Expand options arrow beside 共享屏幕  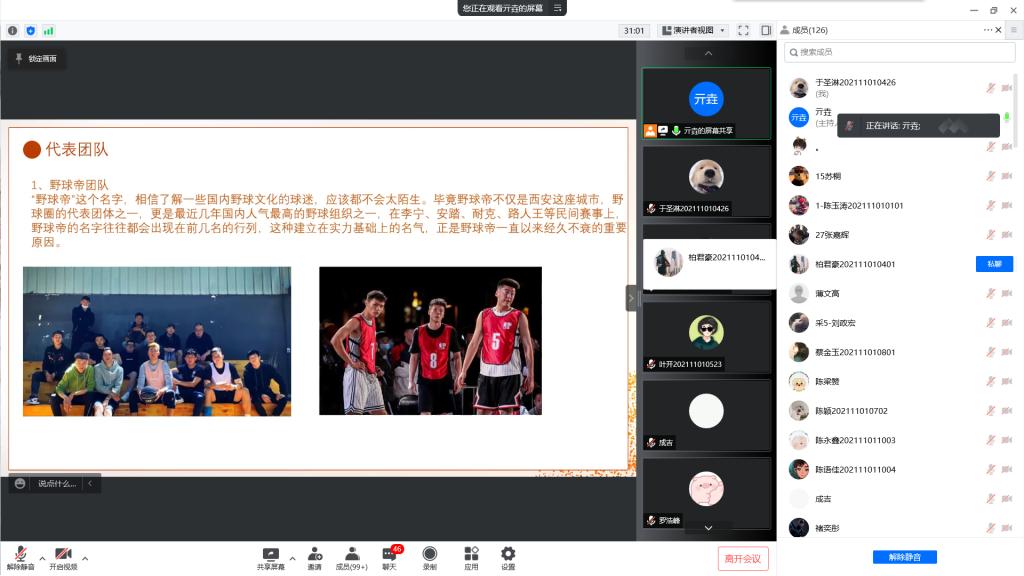(292, 558)
